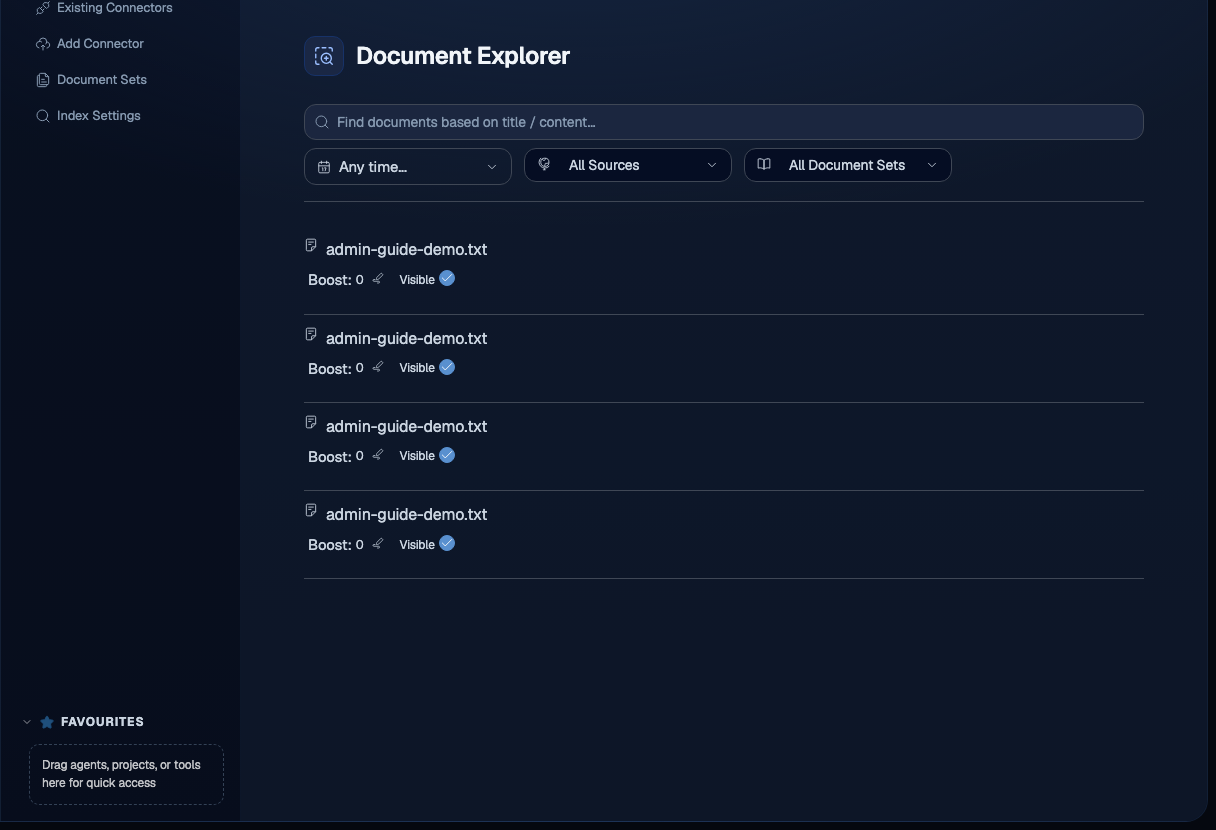Open the All Sources filter dropdown
This screenshot has width=1216, height=830.
628,165
